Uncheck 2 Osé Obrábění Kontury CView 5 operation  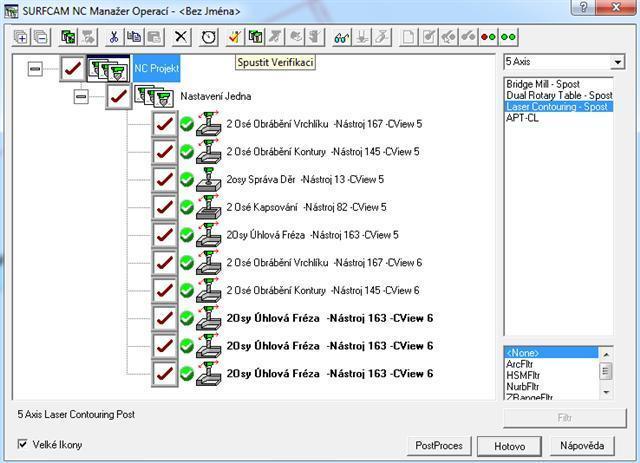(164, 151)
